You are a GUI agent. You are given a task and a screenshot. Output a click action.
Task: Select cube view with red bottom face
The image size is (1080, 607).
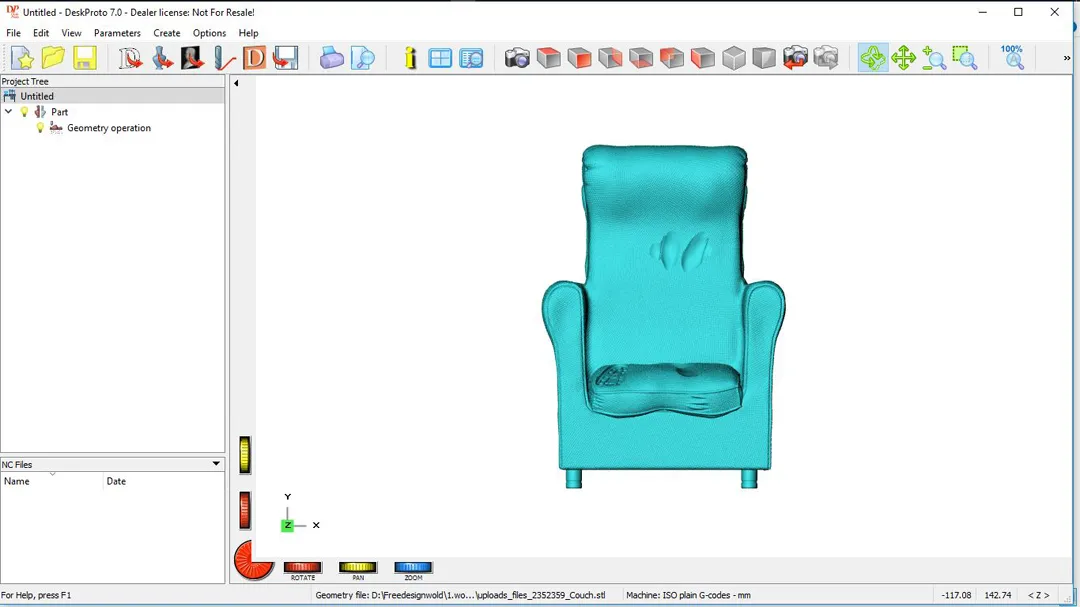[641, 58]
